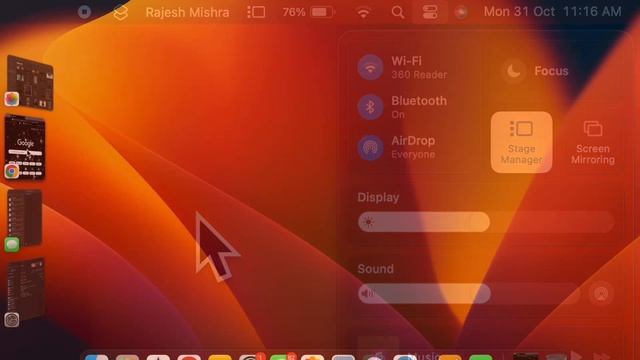Open the Shortcuts layers icon in menu bar
640x360 pixels.
tap(120, 12)
